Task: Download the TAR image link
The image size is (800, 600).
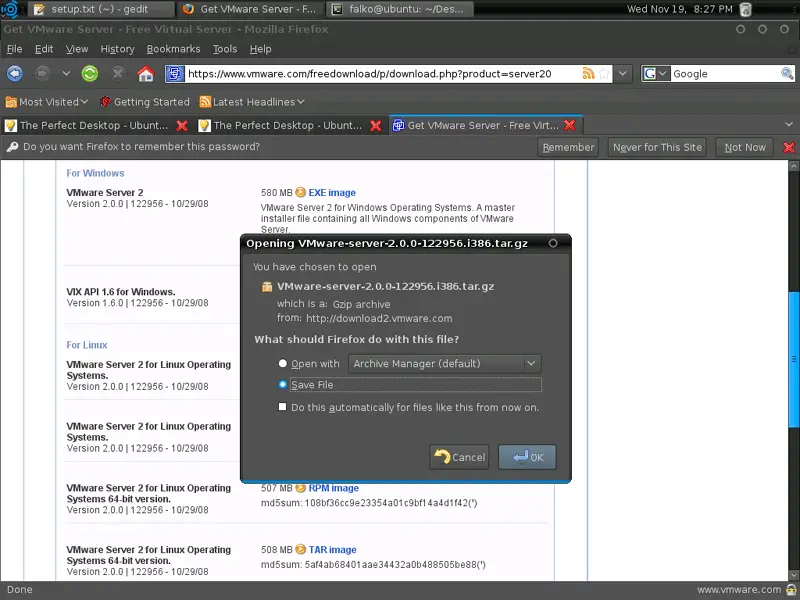Action: 332,550
